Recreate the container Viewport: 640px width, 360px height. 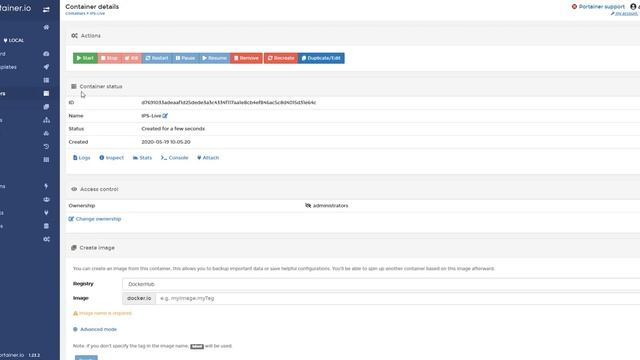pyautogui.click(x=281, y=58)
